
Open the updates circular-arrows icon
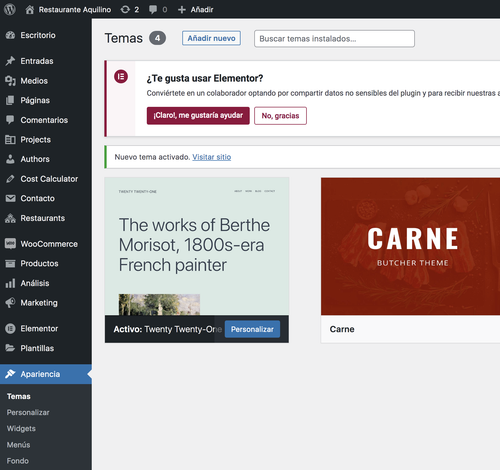(125, 10)
